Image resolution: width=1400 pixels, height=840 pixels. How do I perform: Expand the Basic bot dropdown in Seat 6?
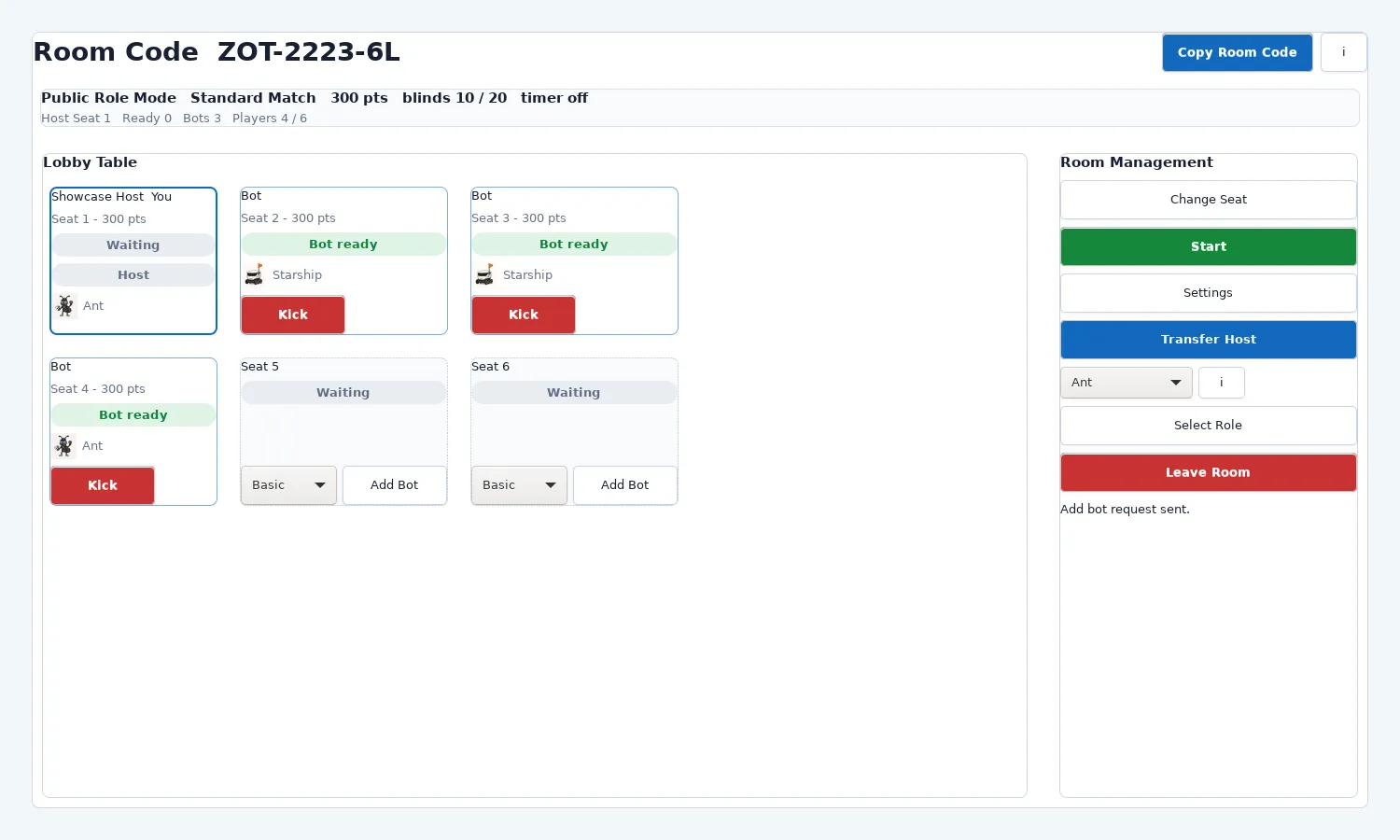519,485
